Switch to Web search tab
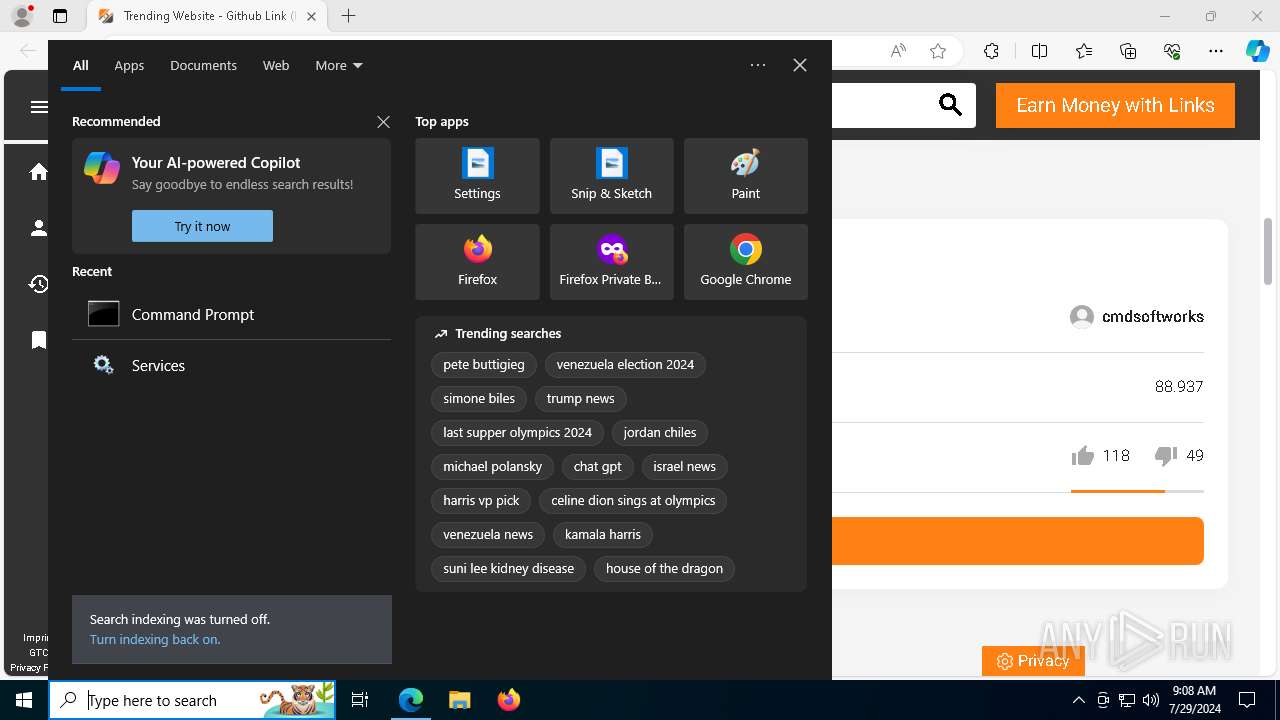The width and height of the screenshot is (1280, 720). 276,65
